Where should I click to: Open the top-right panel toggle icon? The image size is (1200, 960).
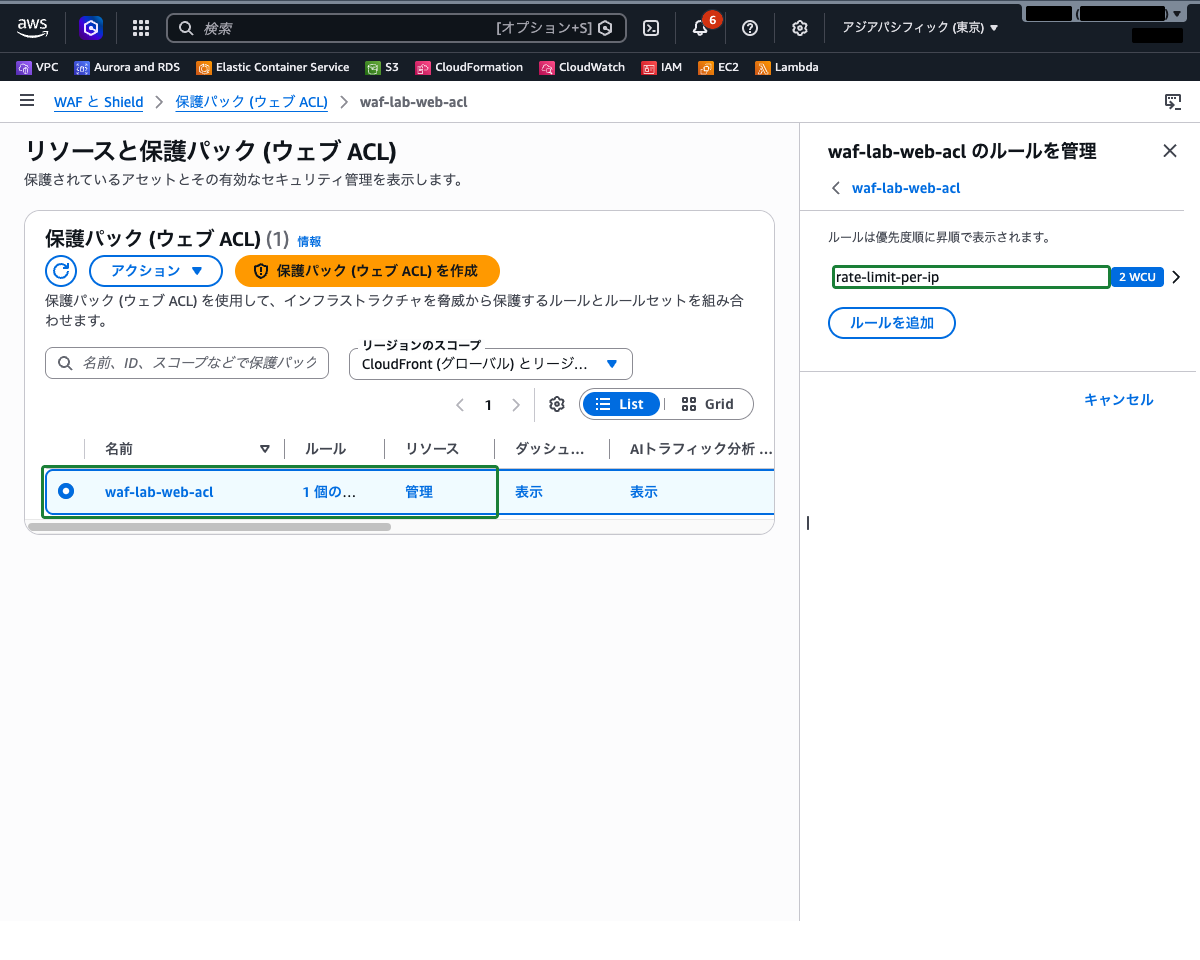1173,102
